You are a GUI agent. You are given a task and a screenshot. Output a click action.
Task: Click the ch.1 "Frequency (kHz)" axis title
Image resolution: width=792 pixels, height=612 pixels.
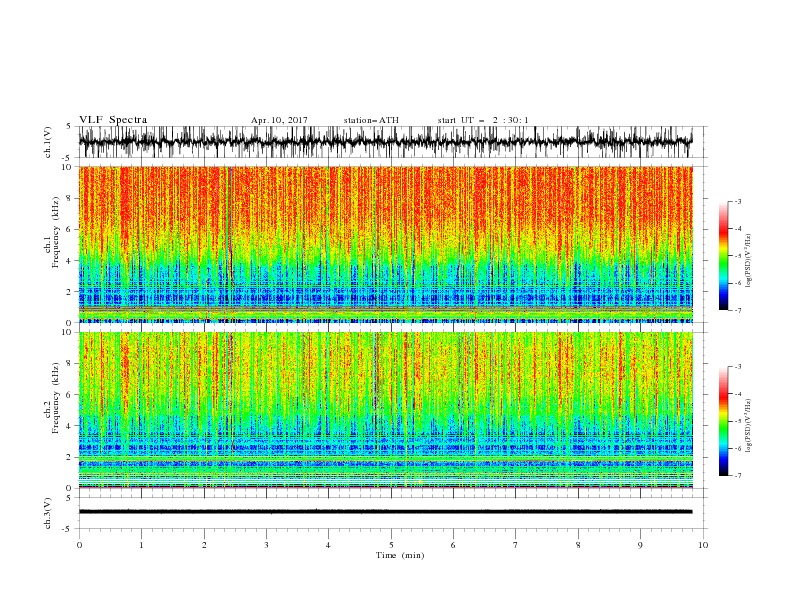tap(56, 230)
